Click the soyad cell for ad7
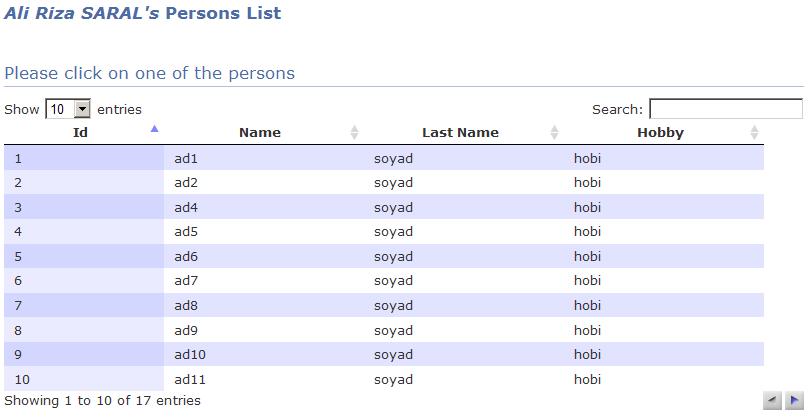This screenshot has width=812, height=418. click(x=393, y=281)
